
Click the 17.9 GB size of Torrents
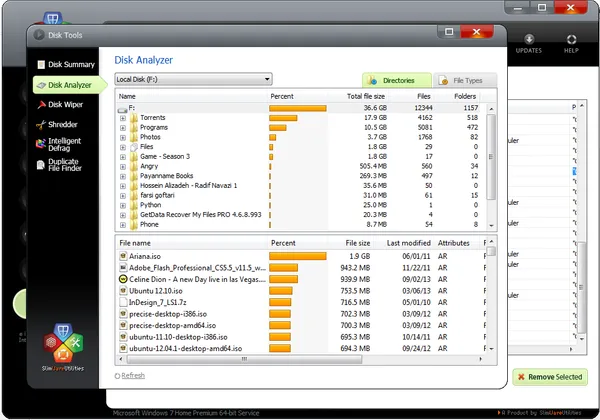[x=375, y=117]
